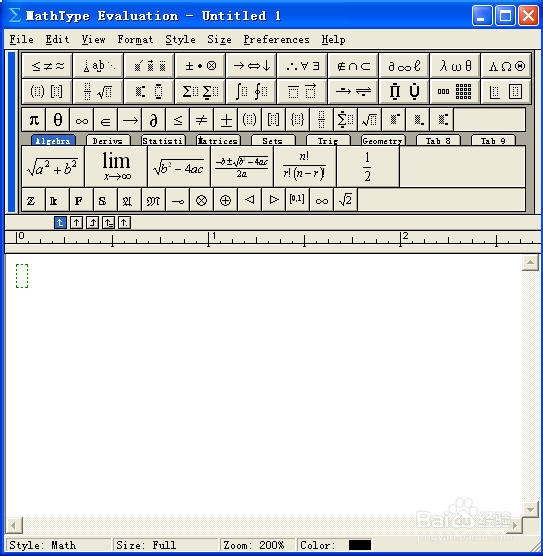Select the highlighted left-justified tab stop

(60, 223)
